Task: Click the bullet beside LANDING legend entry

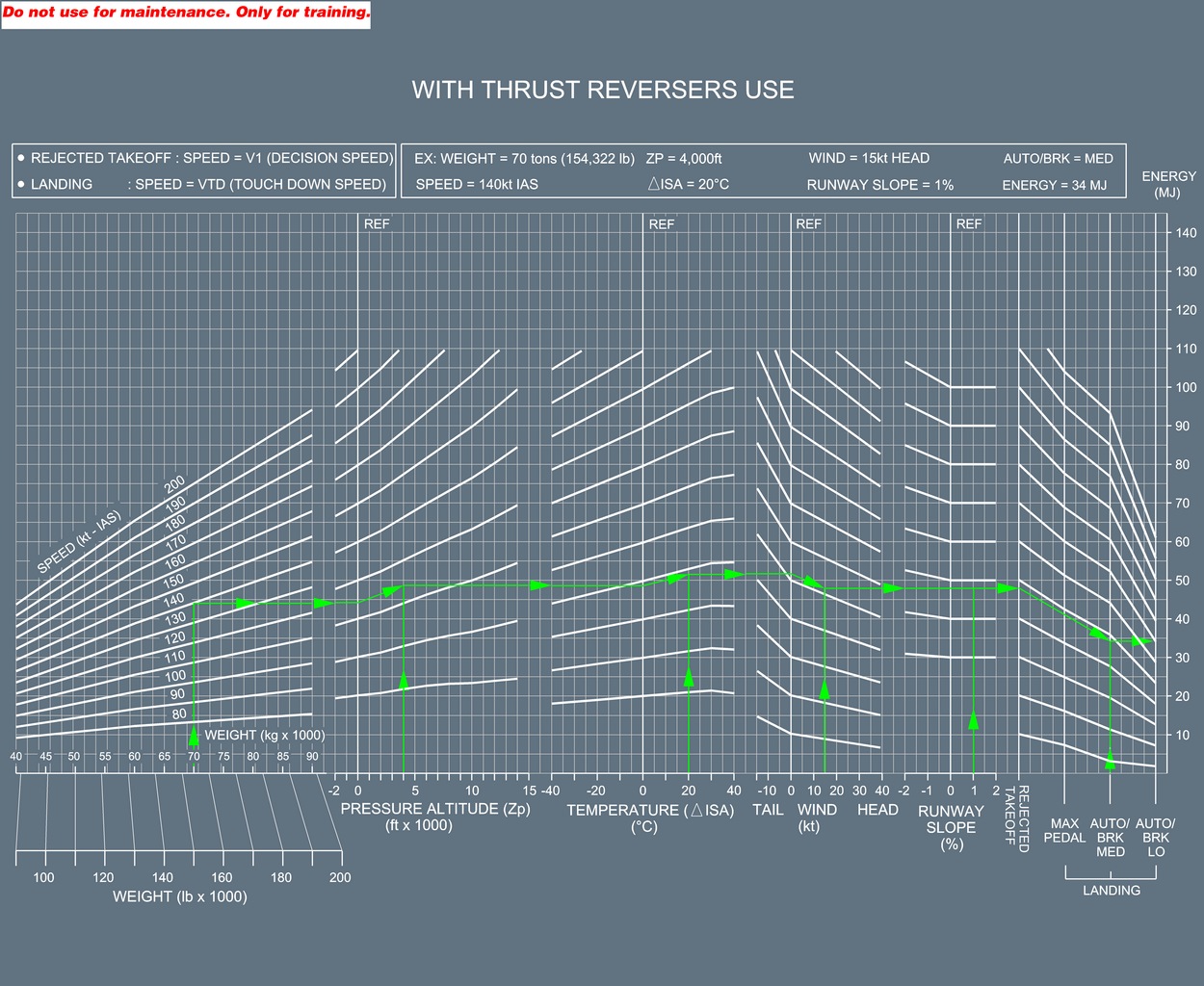Action: pyautogui.click(x=20, y=184)
